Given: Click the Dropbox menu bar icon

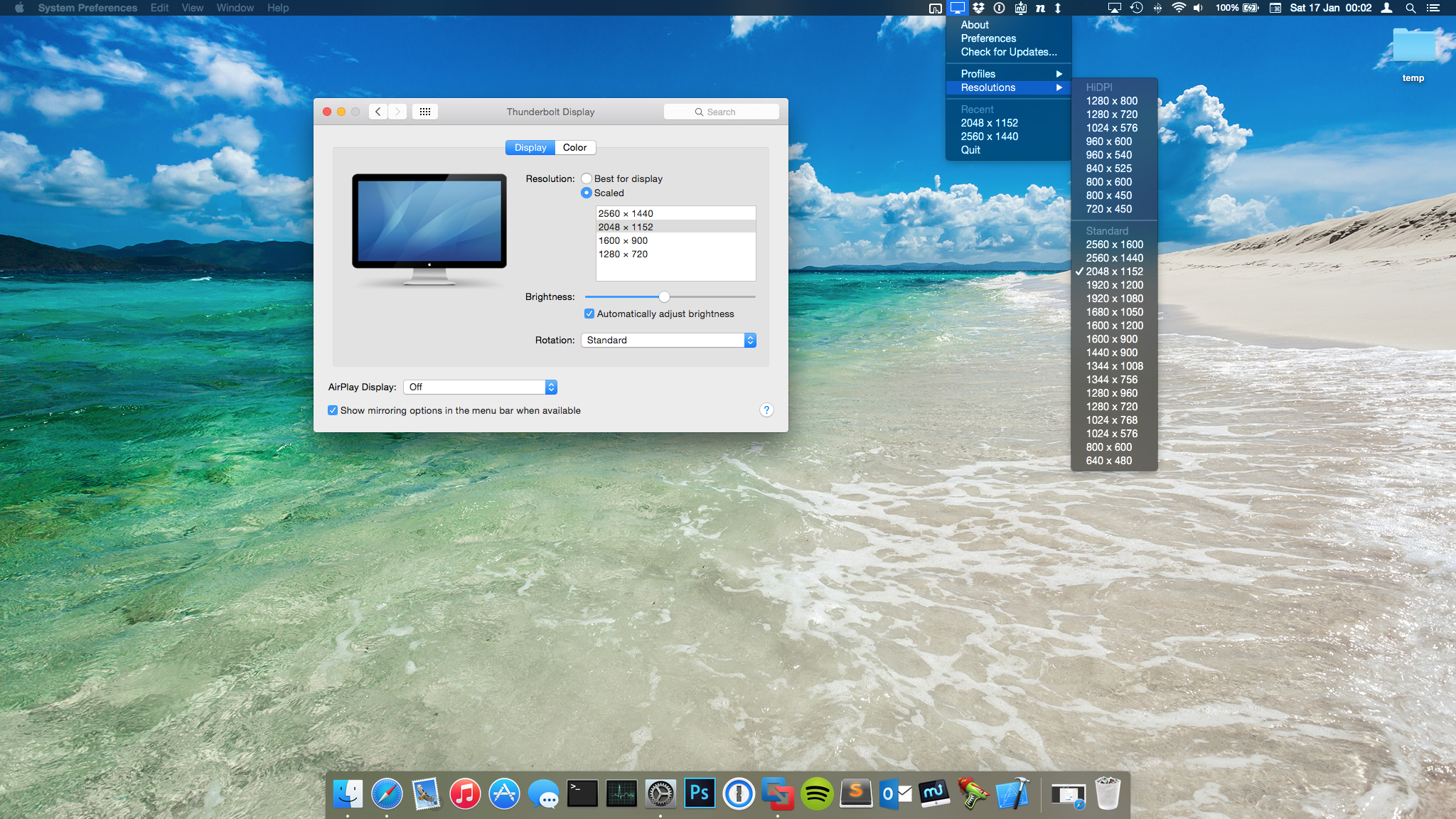Looking at the screenshot, I should click(979, 8).
